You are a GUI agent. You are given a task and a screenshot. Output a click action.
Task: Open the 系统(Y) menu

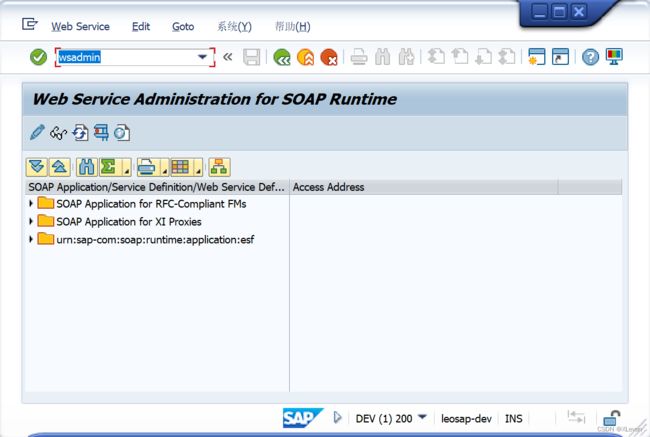point(234,27)
